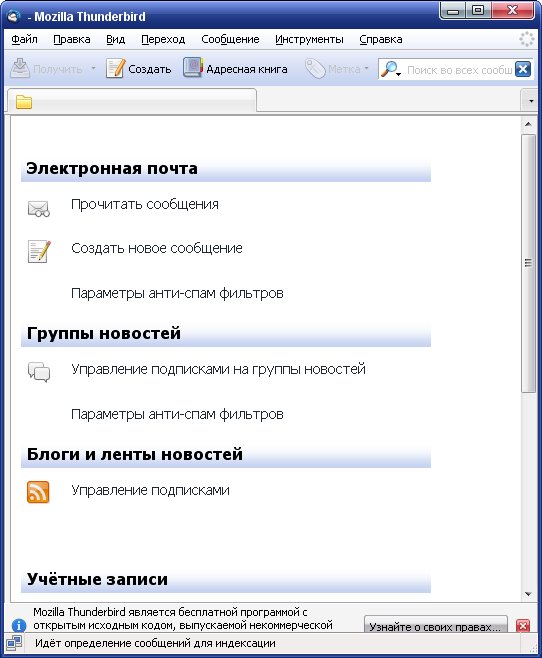Click the orange RSS feed icon

[38, 492]
